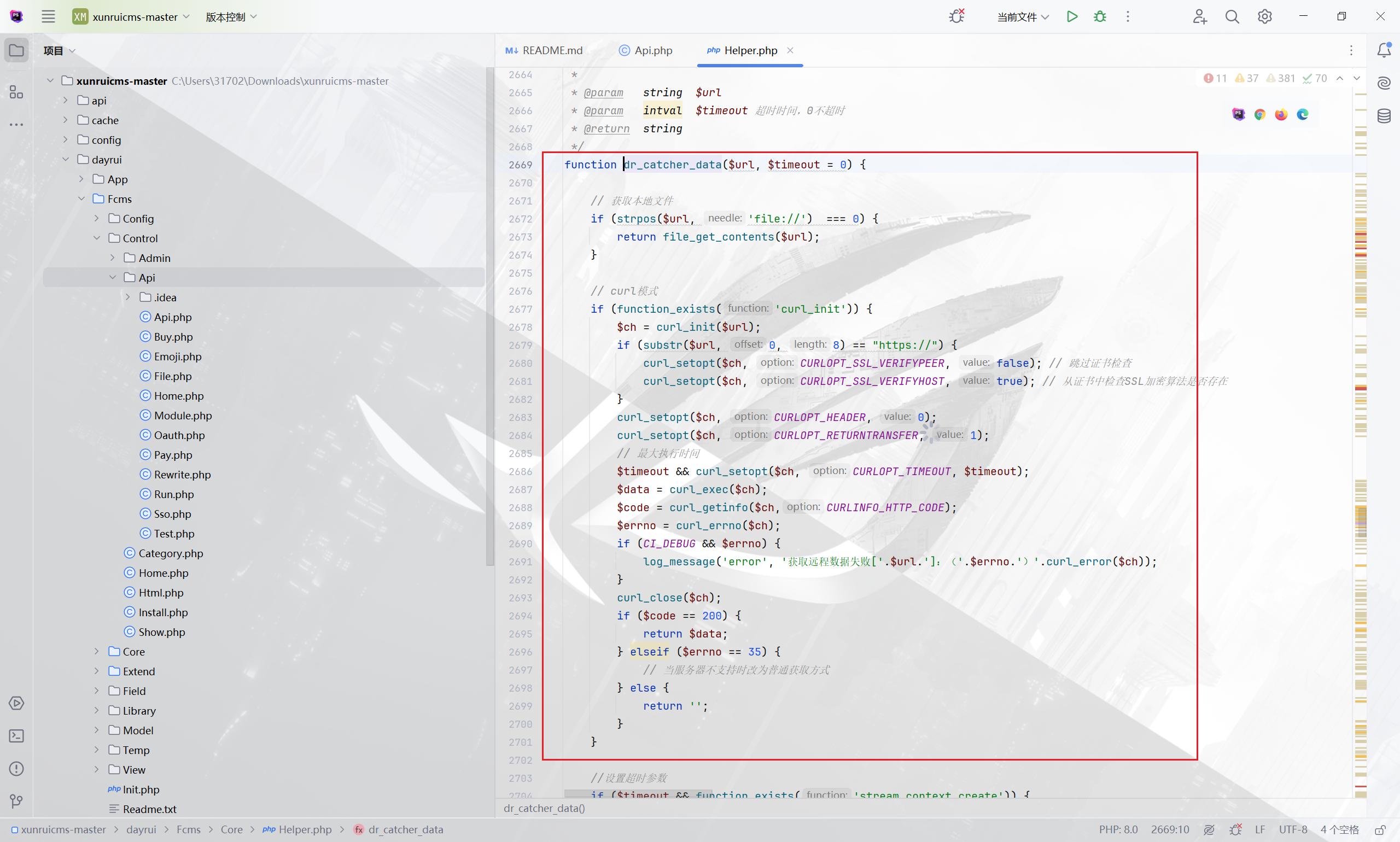Jump to previous highlighted error arrow
1400x842 pixels.
click(1340, 78)
